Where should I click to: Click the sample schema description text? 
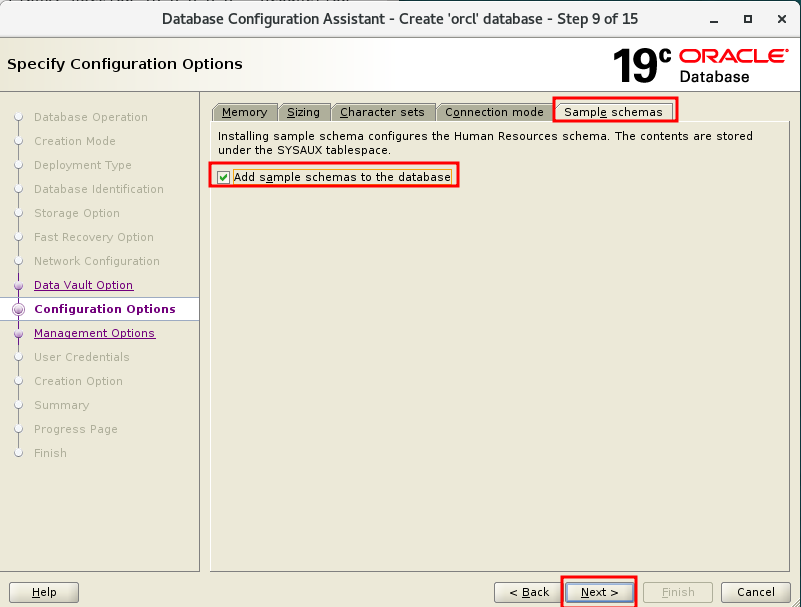[x=485, y=143]
